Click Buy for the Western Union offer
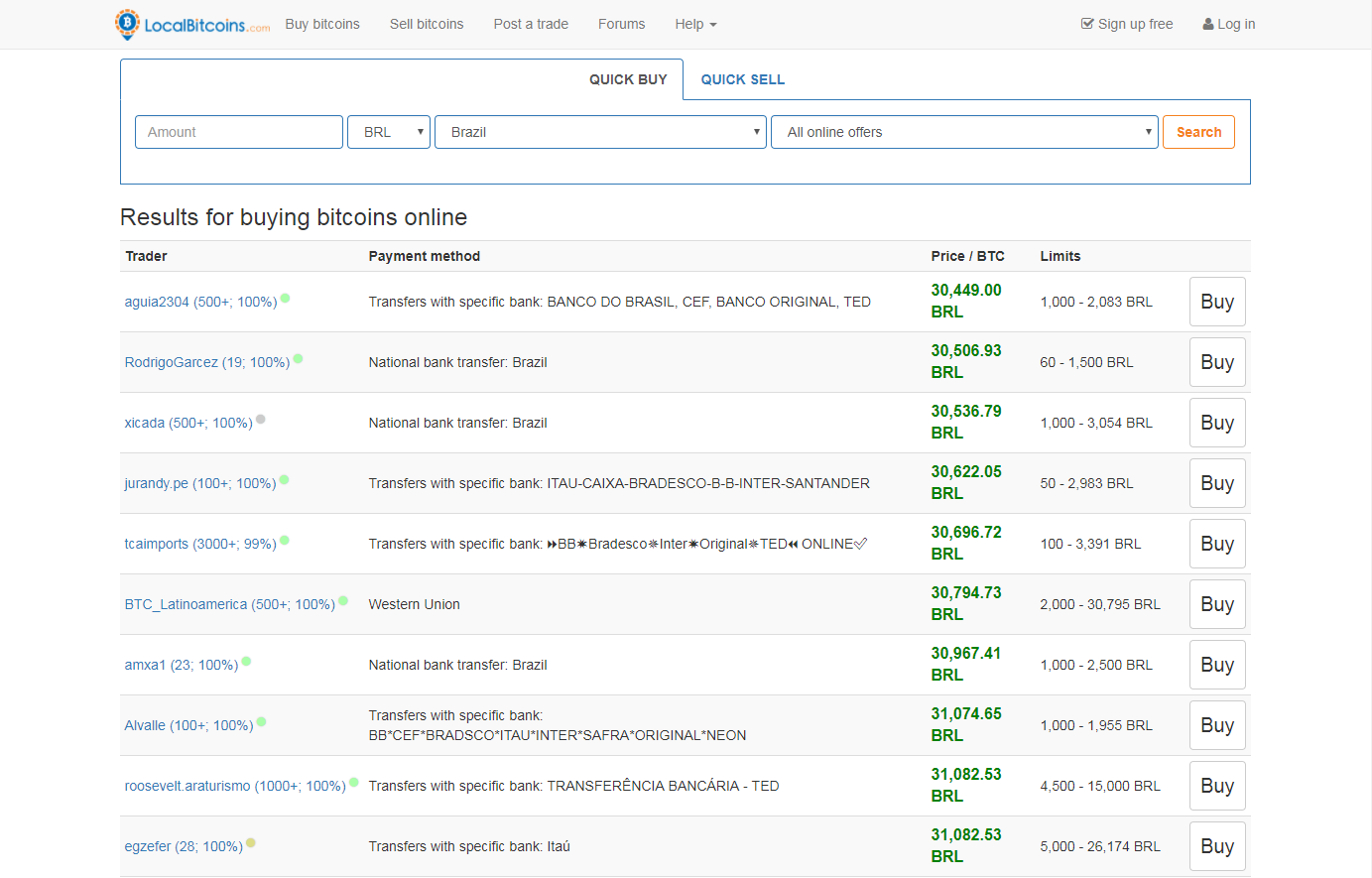The image size is (1372, 878). pos(1217,604)
